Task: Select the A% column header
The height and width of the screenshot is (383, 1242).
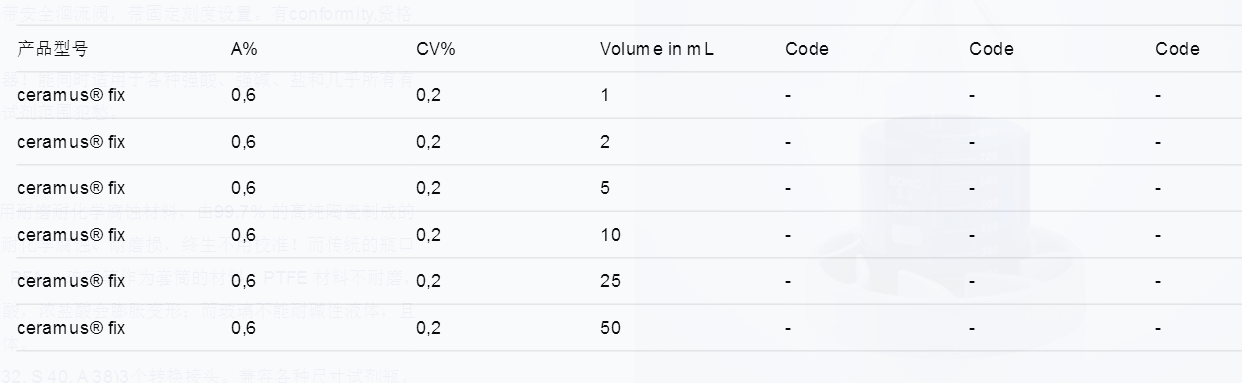Action: point(244,49)
